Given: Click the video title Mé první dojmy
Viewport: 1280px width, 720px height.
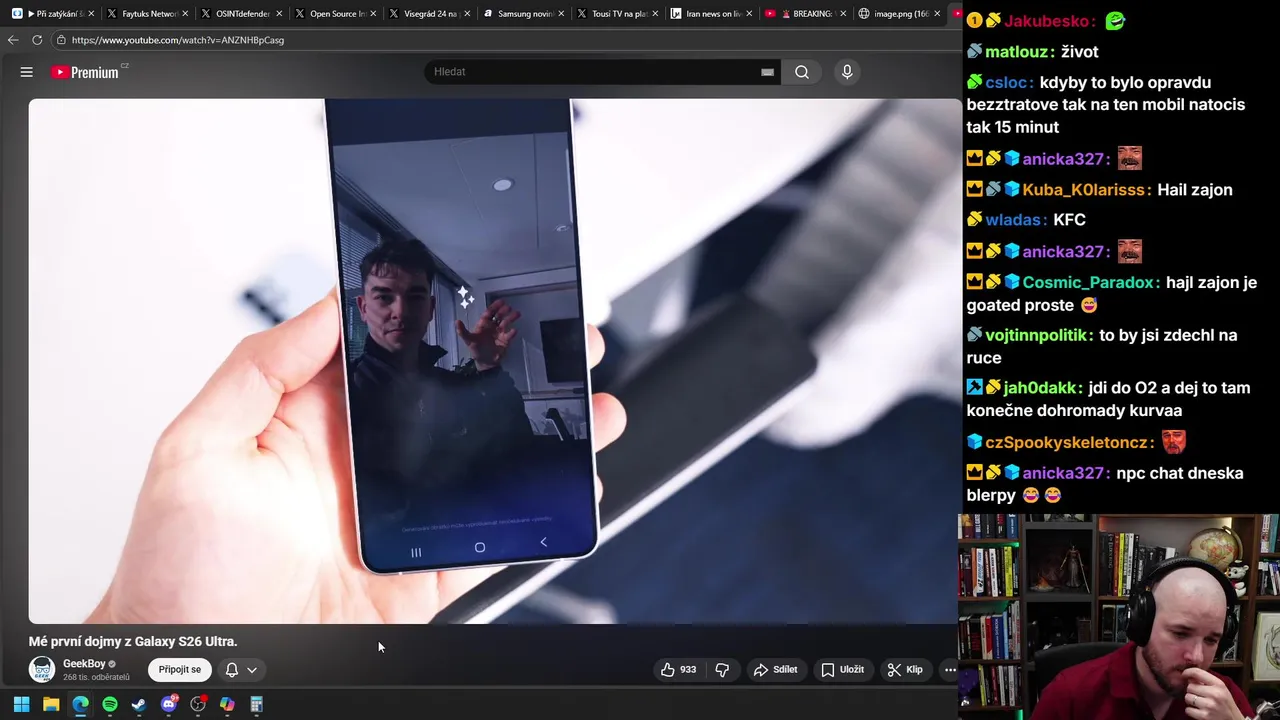Looking at the screenshot, I should (x=133, y=642).
